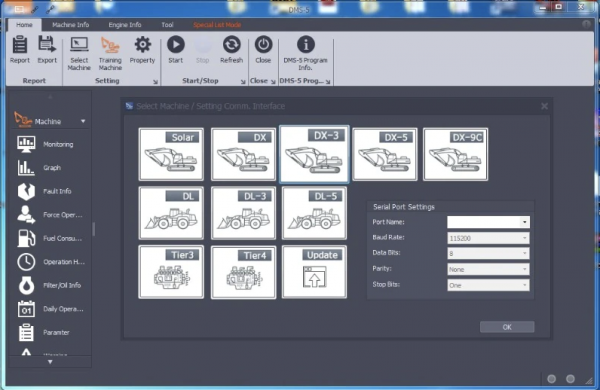Open Select Machine in Setting group
The height and width of the screenshot is (390, 600).
(79, 54)
